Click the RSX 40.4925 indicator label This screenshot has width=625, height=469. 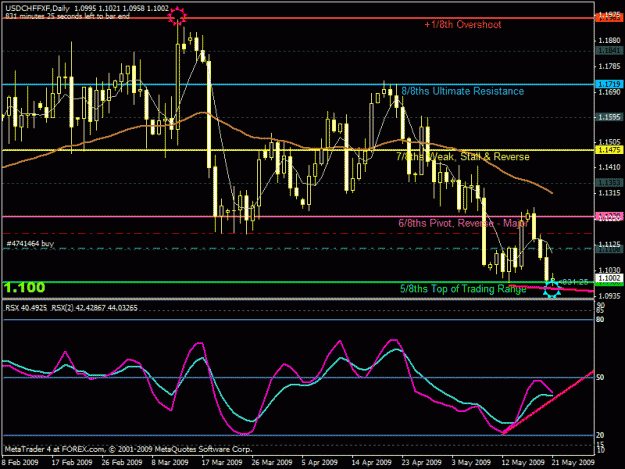click(x=26, y=308)
